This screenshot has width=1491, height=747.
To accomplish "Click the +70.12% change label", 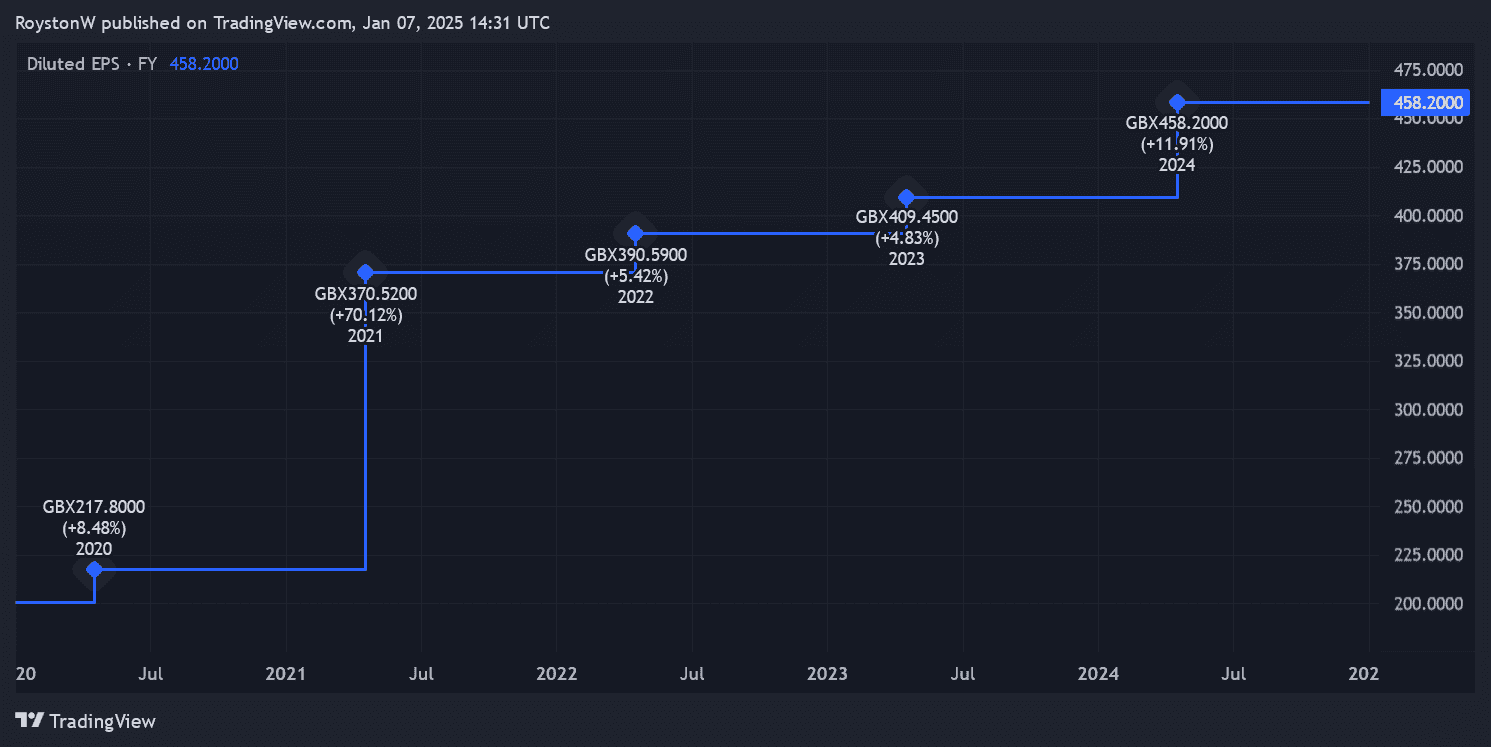I will [366, 315].
